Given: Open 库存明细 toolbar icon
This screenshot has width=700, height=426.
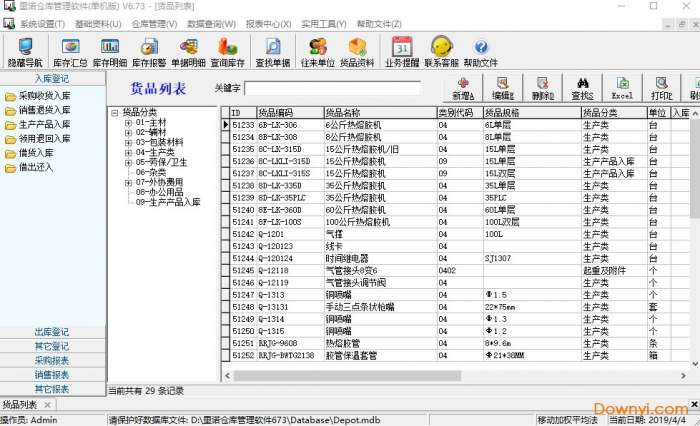Looking at the screenshot, I should [110, 53].
